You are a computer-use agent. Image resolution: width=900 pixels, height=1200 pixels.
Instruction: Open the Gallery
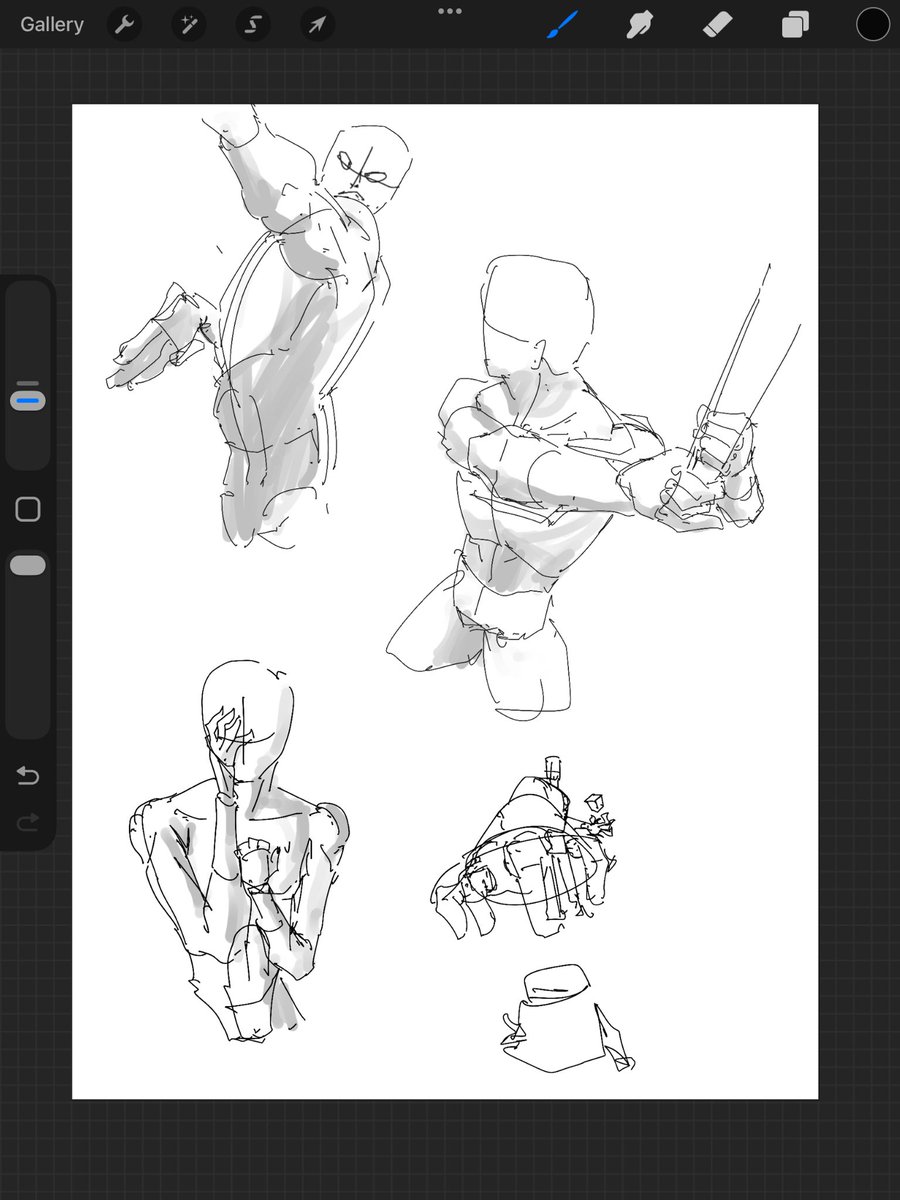[x=52, y=25]
